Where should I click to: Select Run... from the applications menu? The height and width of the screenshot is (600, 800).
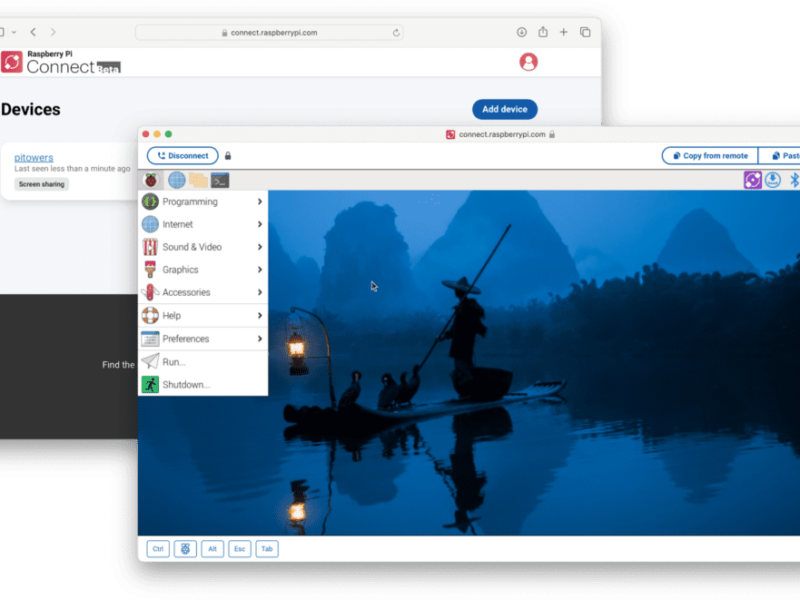pos(200,361)
